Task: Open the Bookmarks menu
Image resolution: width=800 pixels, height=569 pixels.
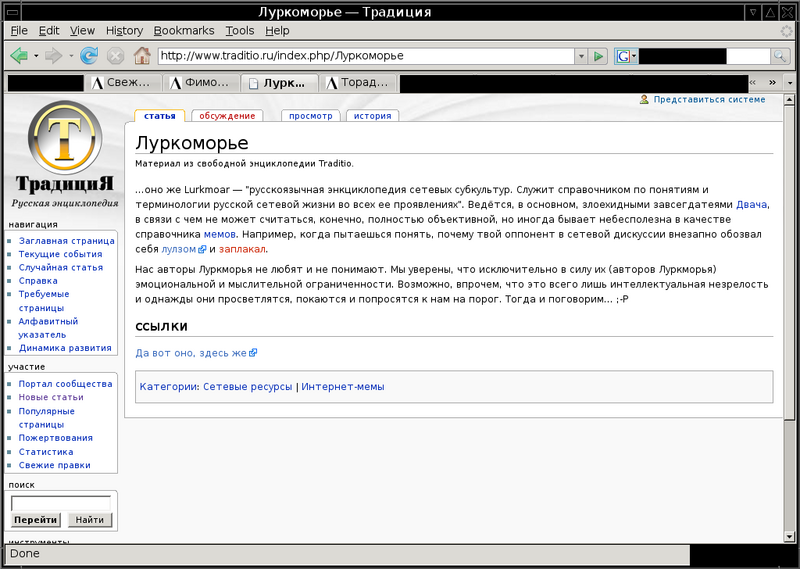Action: pos(184,31)
